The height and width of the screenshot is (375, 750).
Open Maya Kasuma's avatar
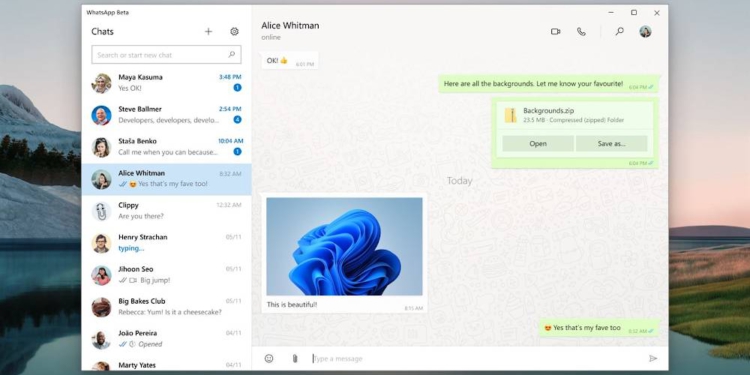pyautogui.click(x=101, y=83)
